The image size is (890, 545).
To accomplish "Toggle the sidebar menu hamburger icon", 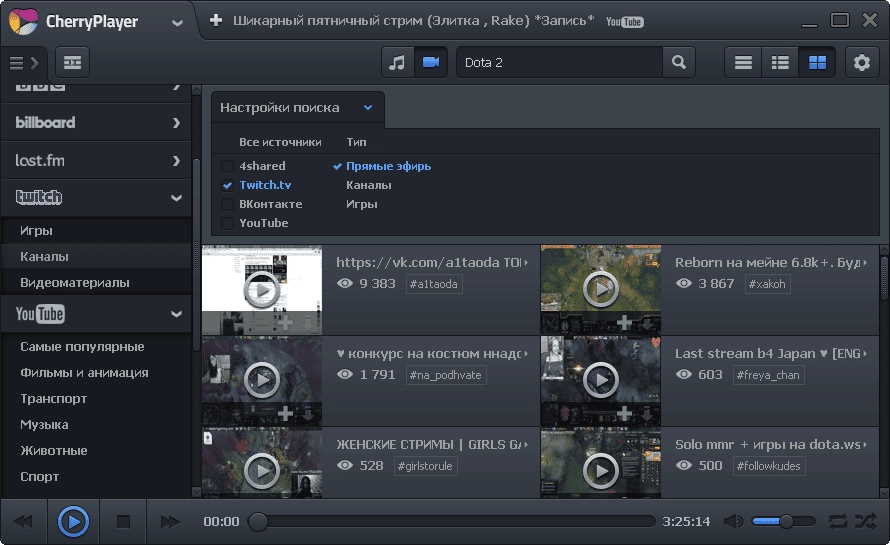I will (16, 62).
